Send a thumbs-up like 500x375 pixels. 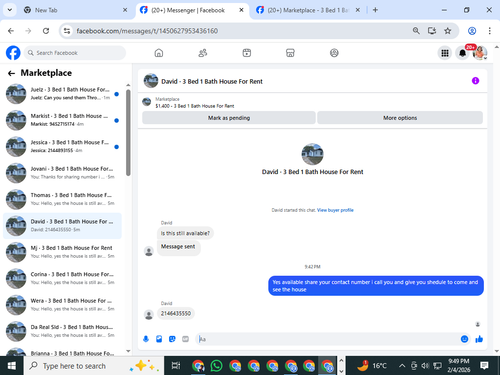tap(479, 339)
